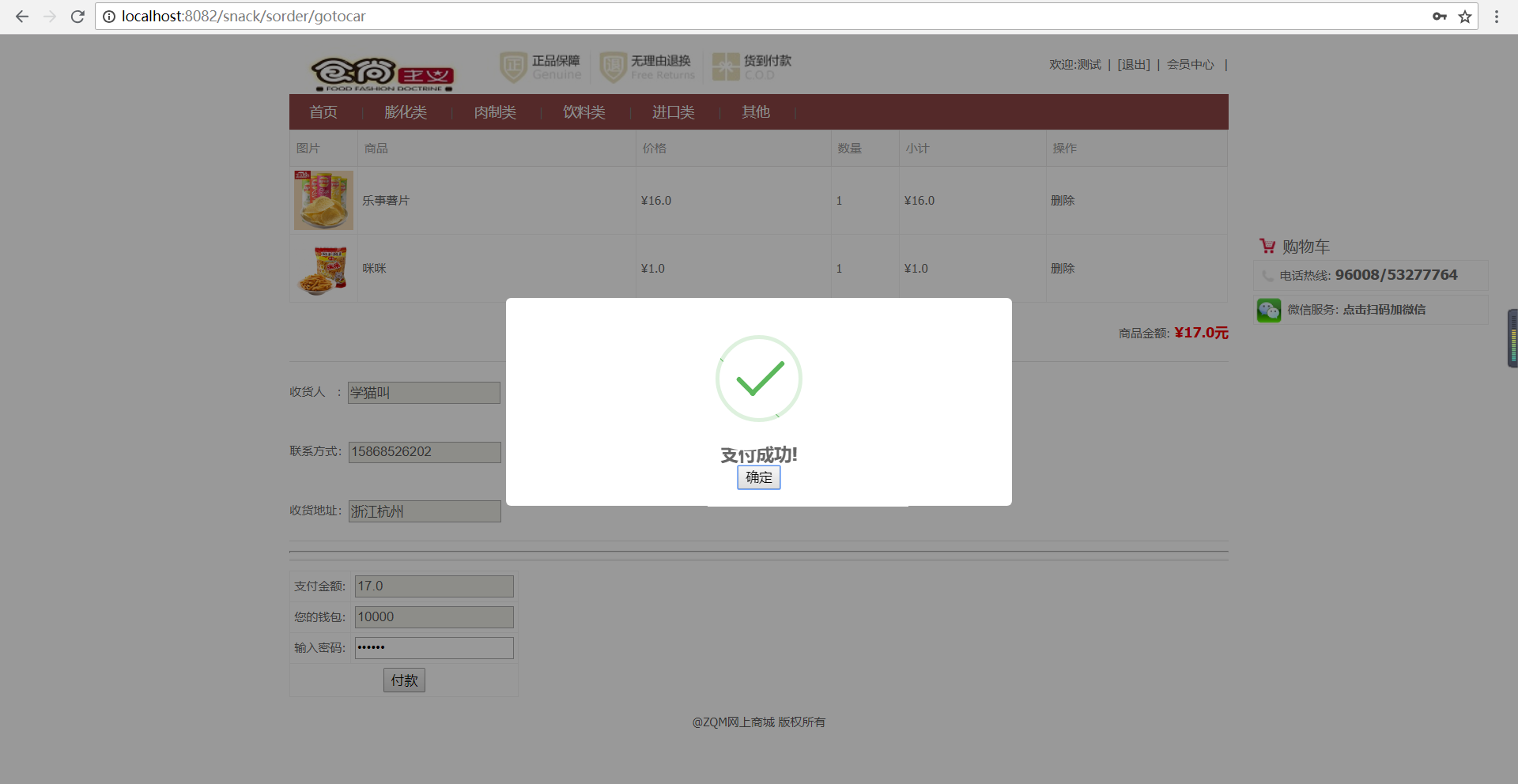Click the 您的钱包 field showing 10000
Image resolution: width=1518 pixels, height=784 pixels.
click(434, 617)
